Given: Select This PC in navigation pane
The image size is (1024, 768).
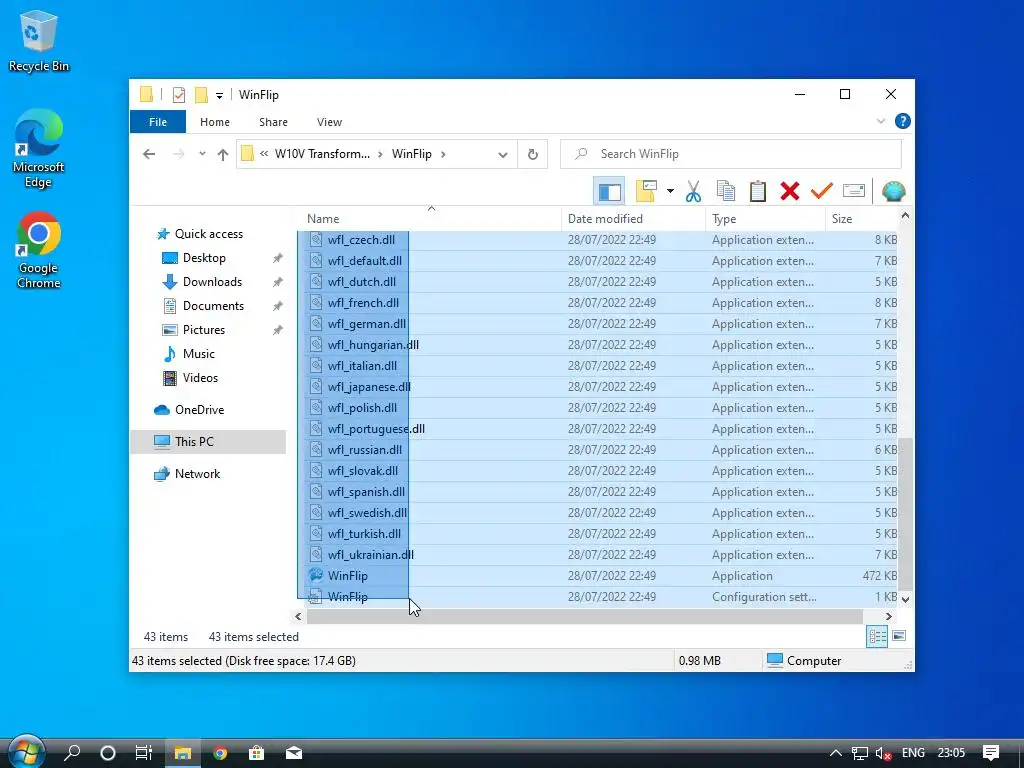Looking at the screenshot, I should coord(194,441).
